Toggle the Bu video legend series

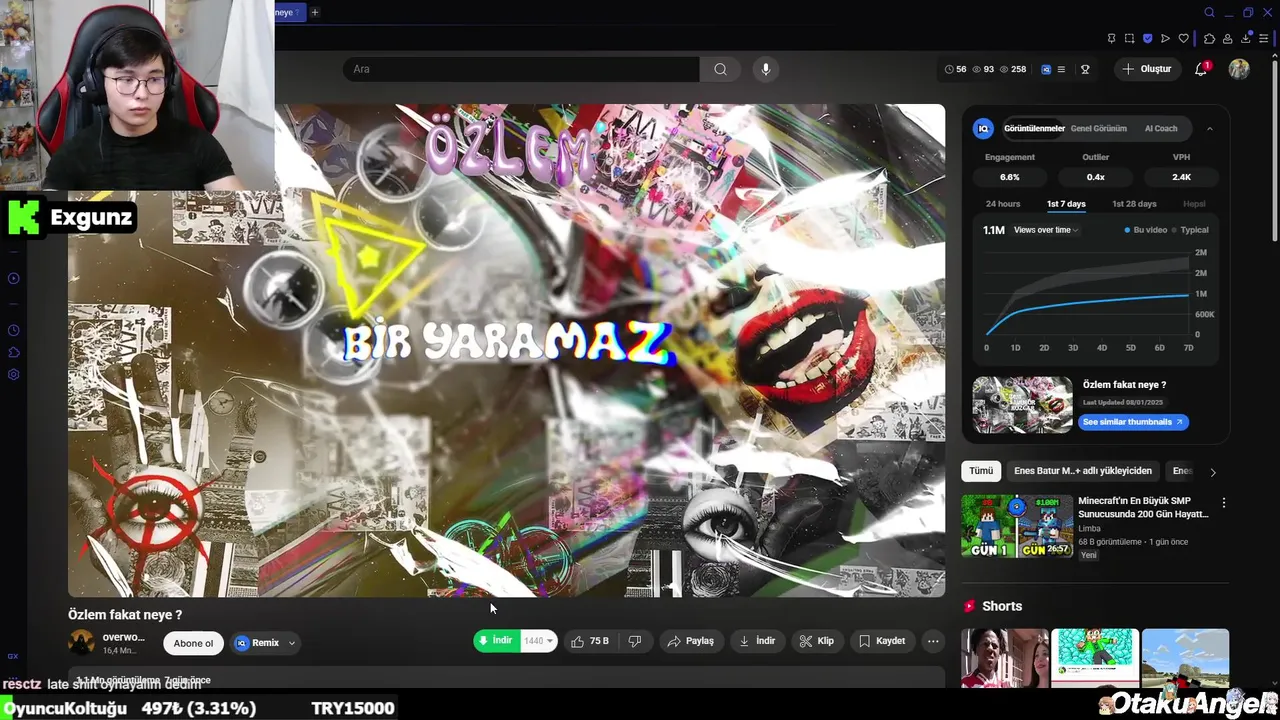coord(1146,230)
